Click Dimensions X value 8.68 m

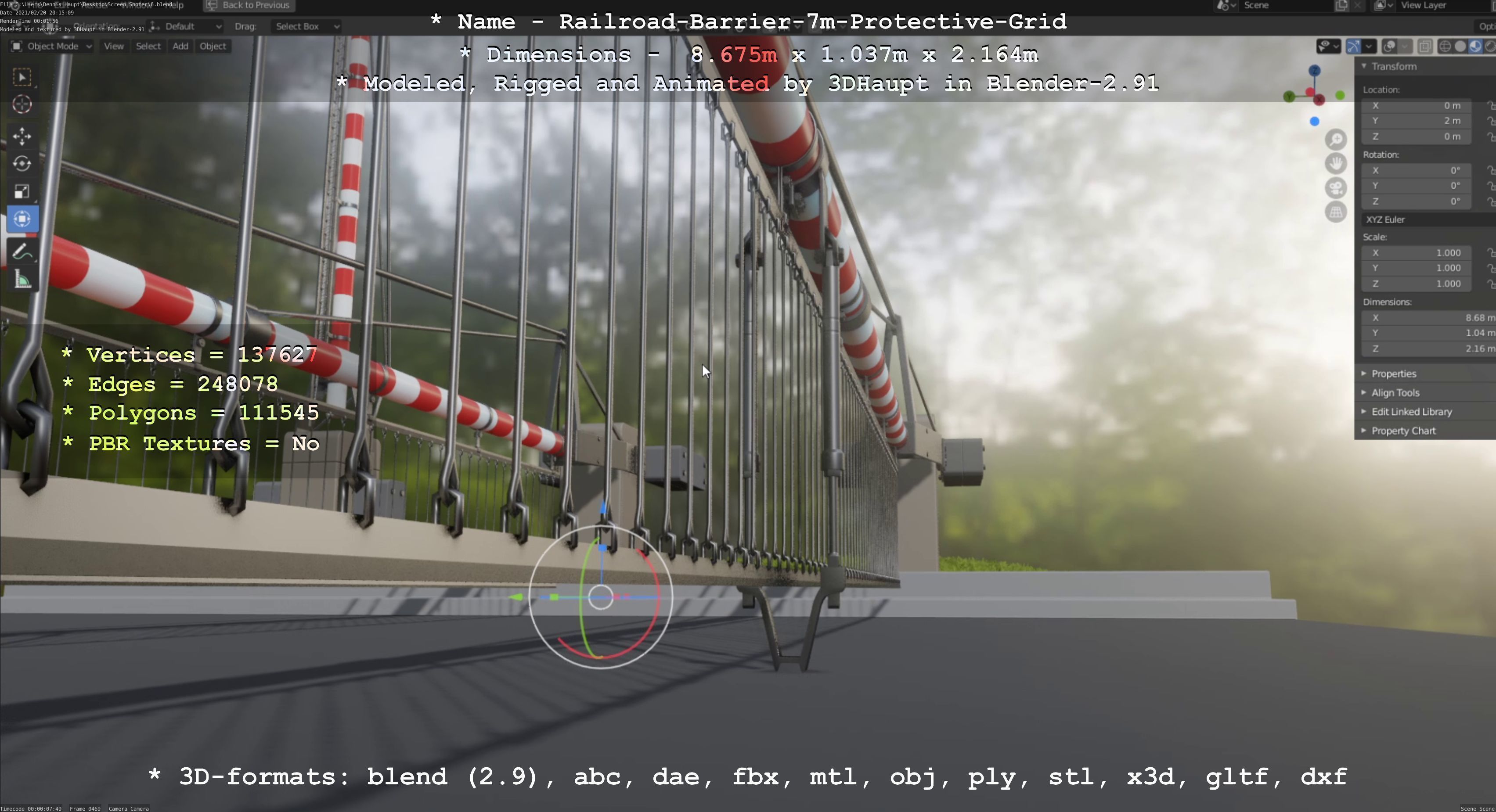[1429, 318]
